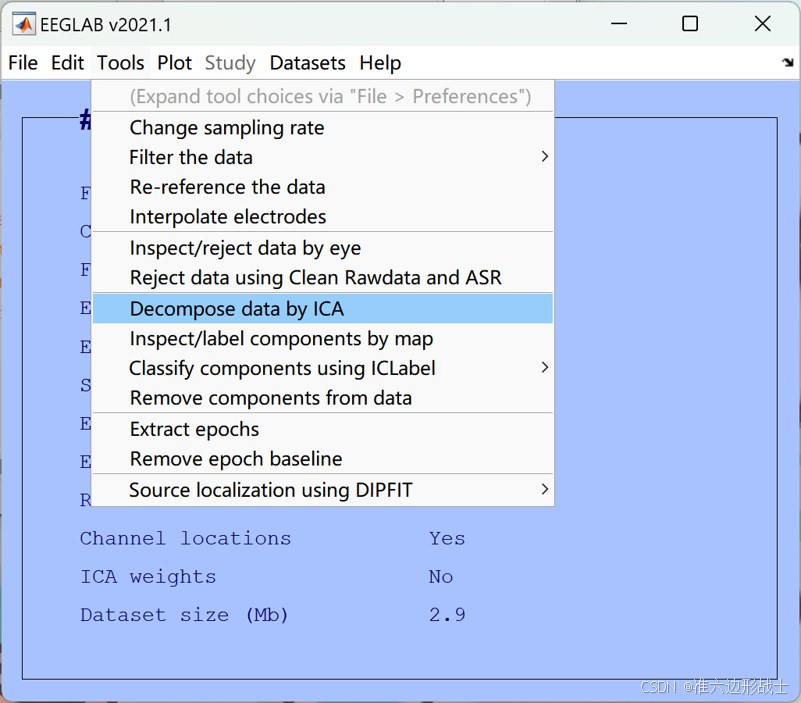Open the grayed-out Study menu
The image size is (801, 703).
pos(230,63)
